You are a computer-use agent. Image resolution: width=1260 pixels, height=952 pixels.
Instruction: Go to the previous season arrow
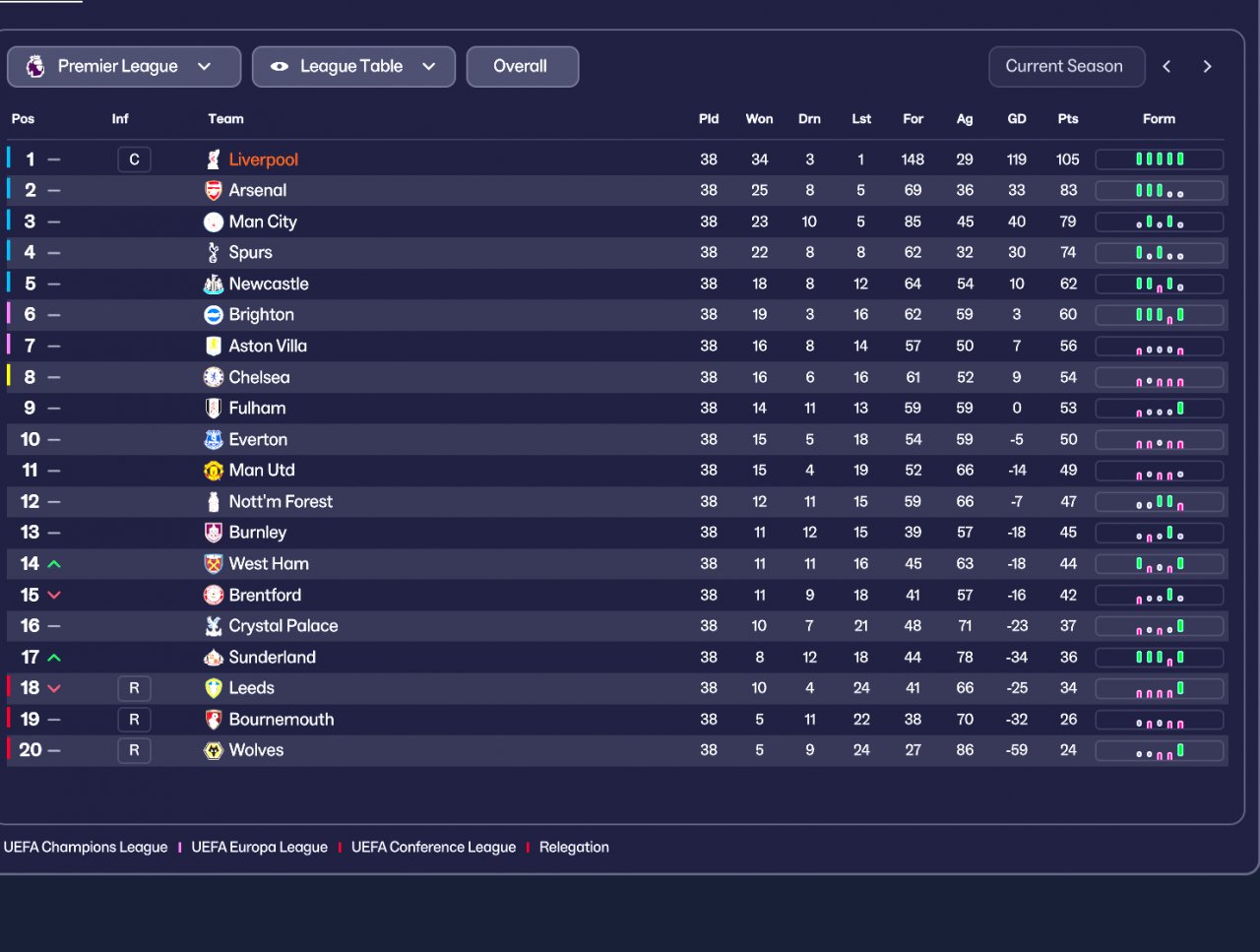coord(1166,67)
